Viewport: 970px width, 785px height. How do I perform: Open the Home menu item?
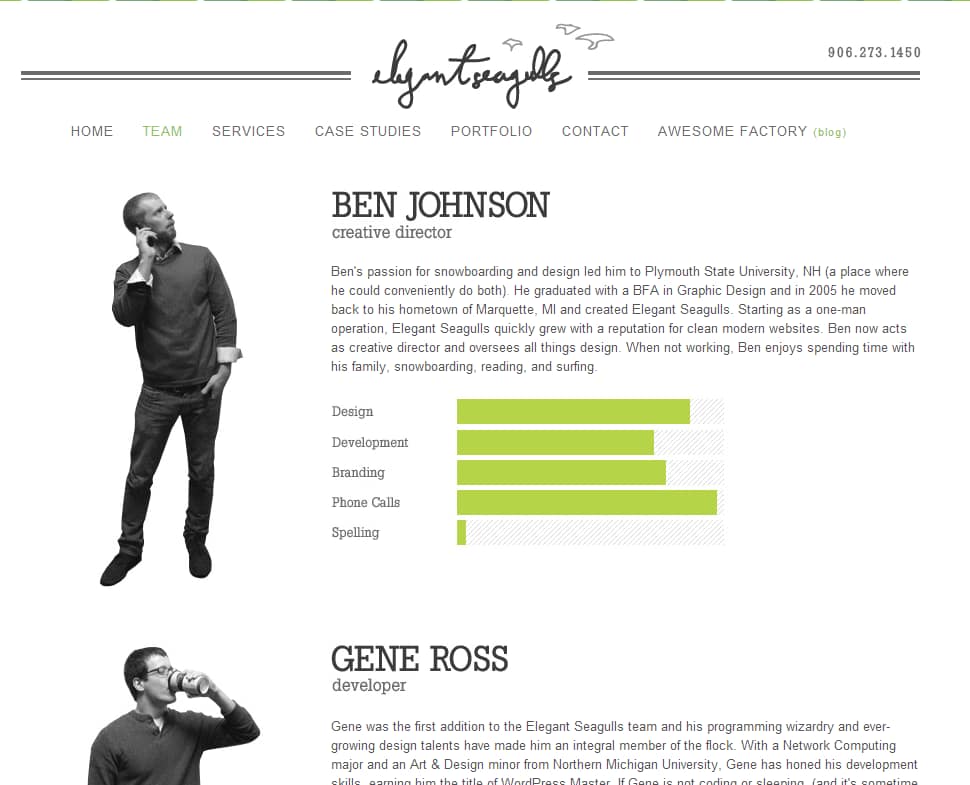click(92, 131)
